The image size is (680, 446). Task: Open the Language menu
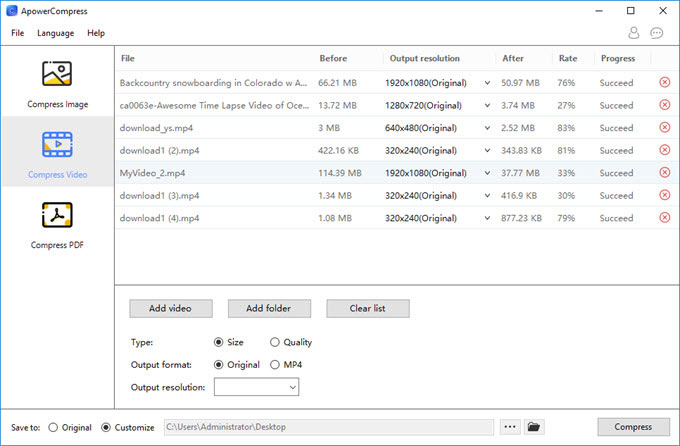pos(56,33)
